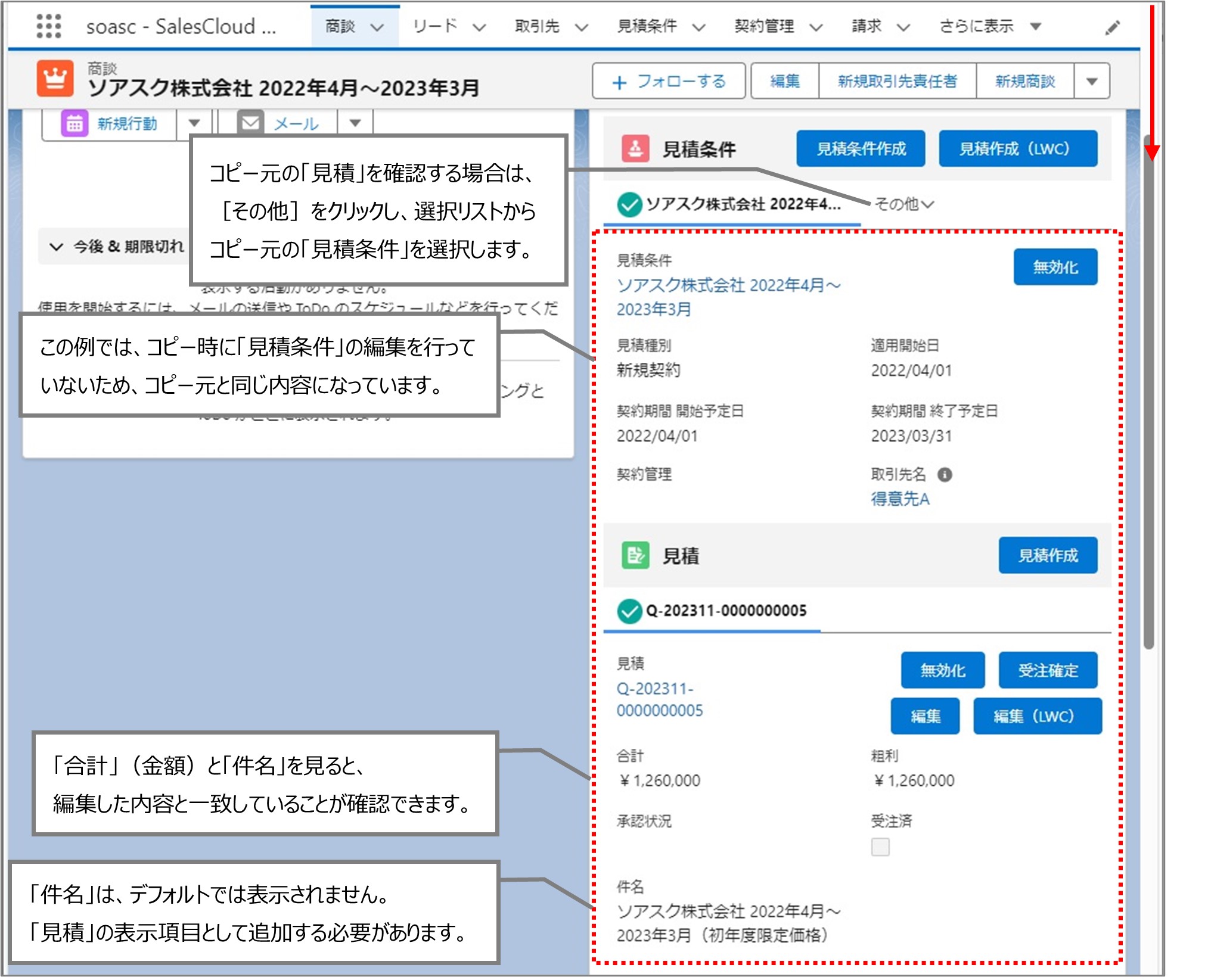Viewport: 1208px width, 980px height.
Task: Switch to the 見積条件 navigation tab
Action: click(x=647, y=26)
